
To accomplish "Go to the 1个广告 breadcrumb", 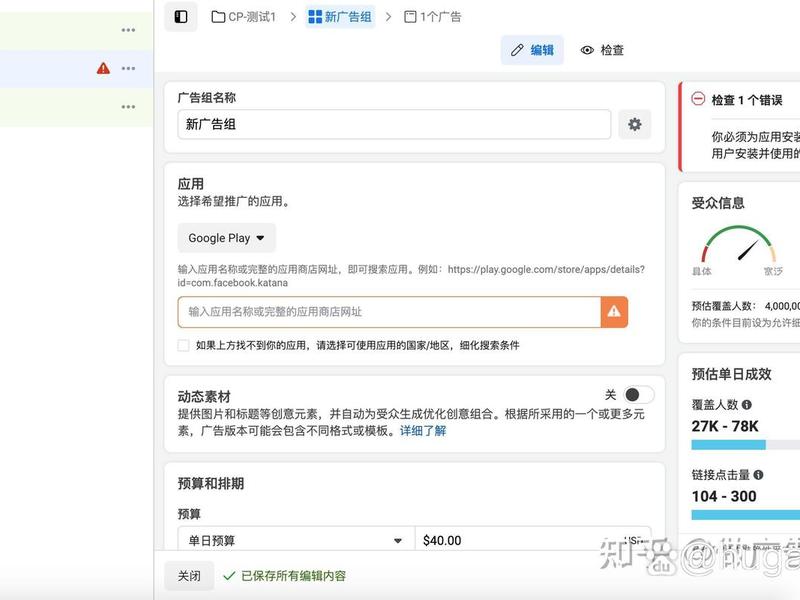I will [432, 17].
